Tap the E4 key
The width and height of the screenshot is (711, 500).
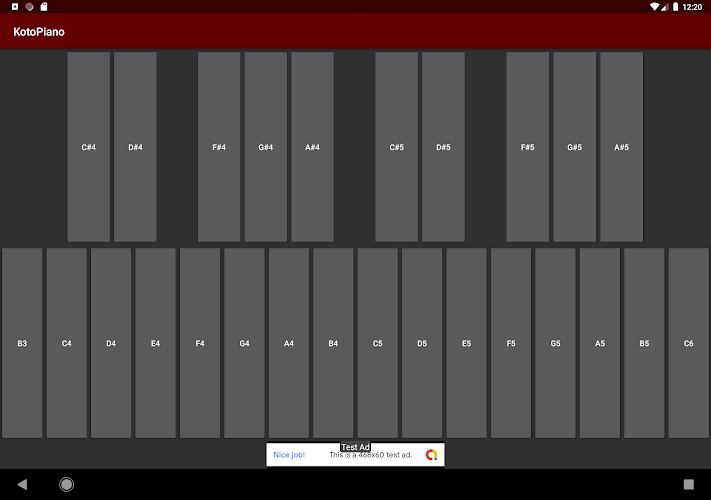(x=156, y=343)
